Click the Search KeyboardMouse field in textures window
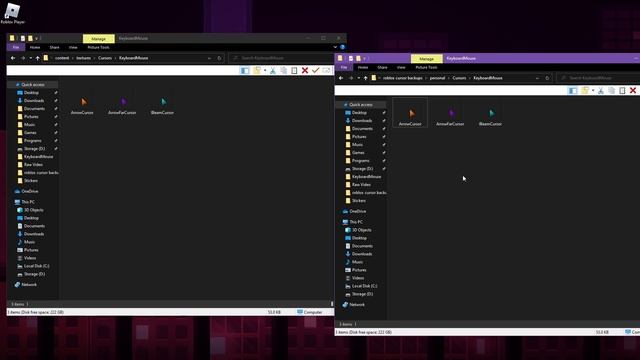 281,58
